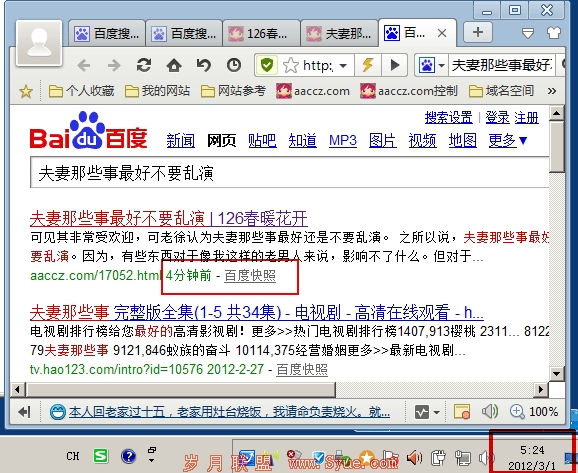Screen dimensions: 578x473
Task: Switch to the 夫妻那... tab
Action: (x=339, y=34)
